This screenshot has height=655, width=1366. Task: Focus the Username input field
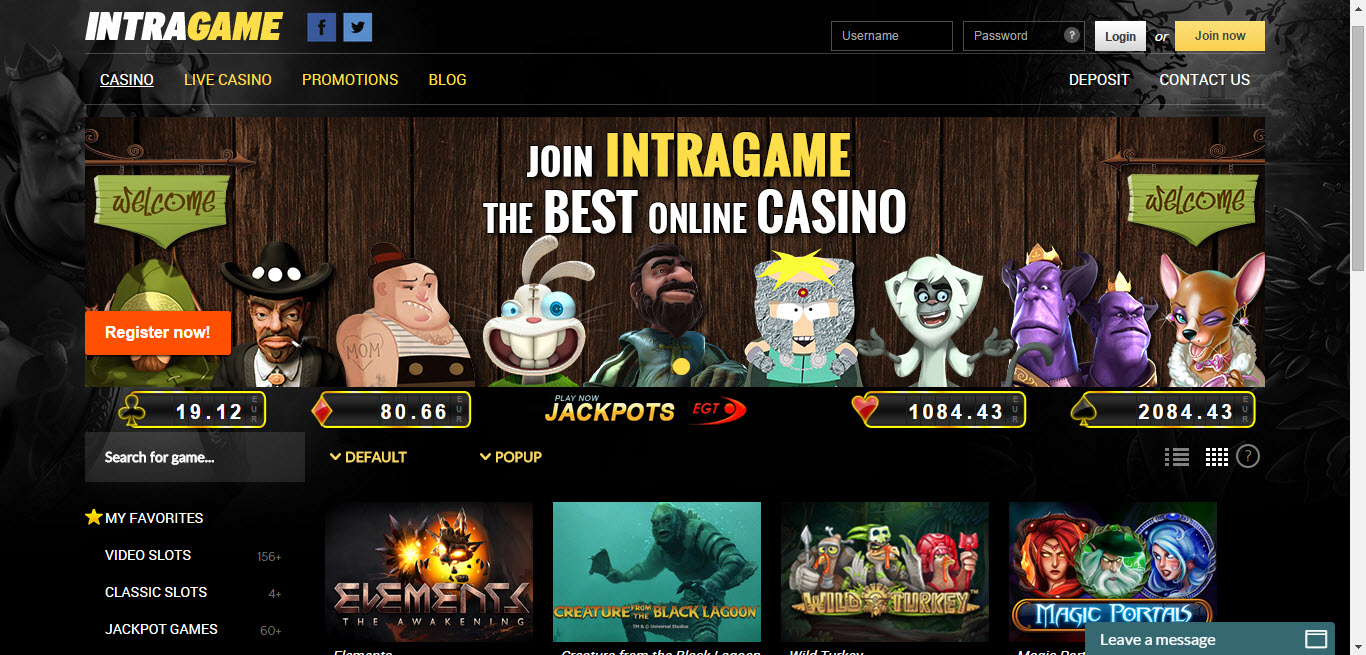pos(892,36)
